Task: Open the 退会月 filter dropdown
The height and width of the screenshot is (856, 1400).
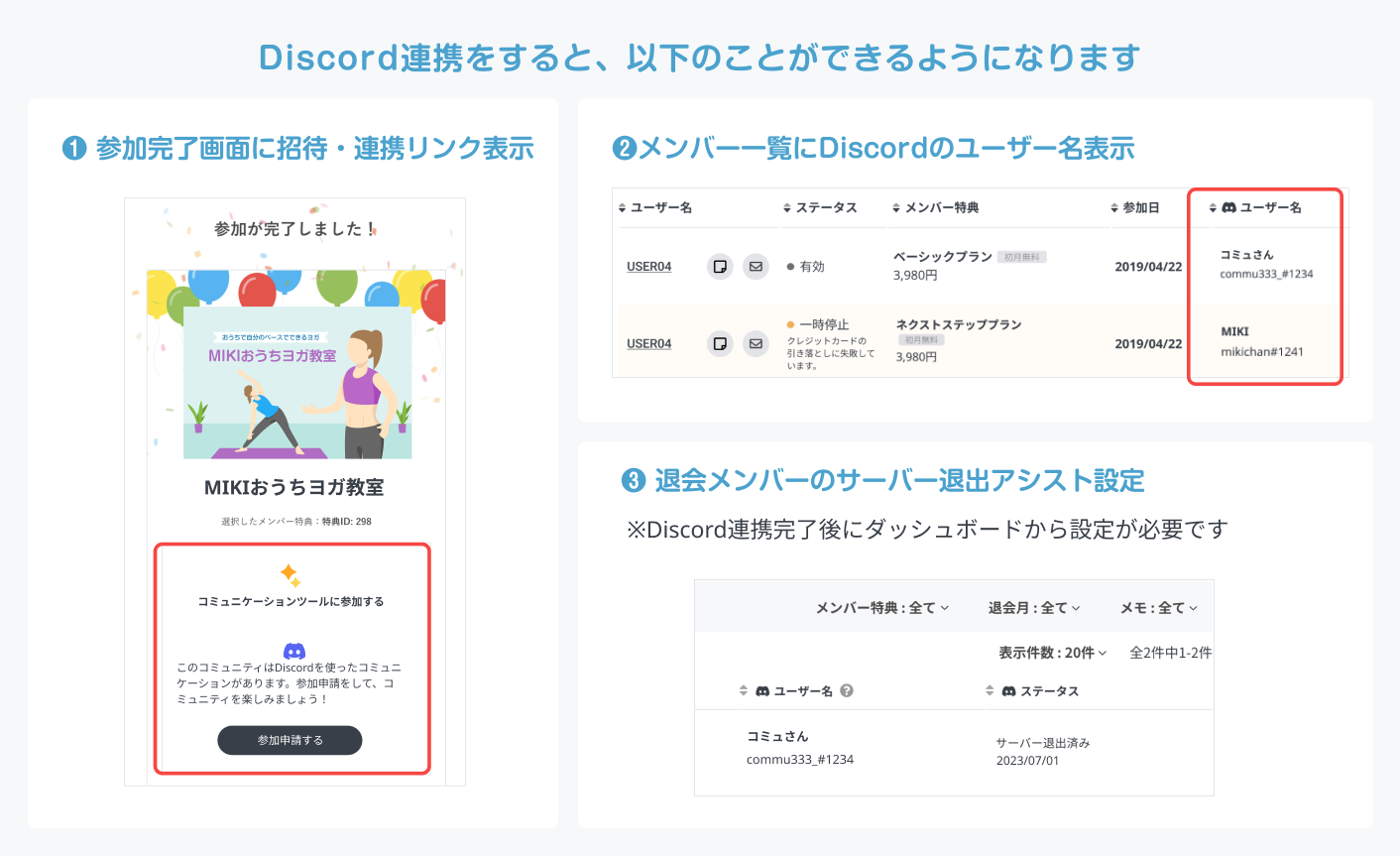Action: pyautogui.click(x=1033, y=608)
